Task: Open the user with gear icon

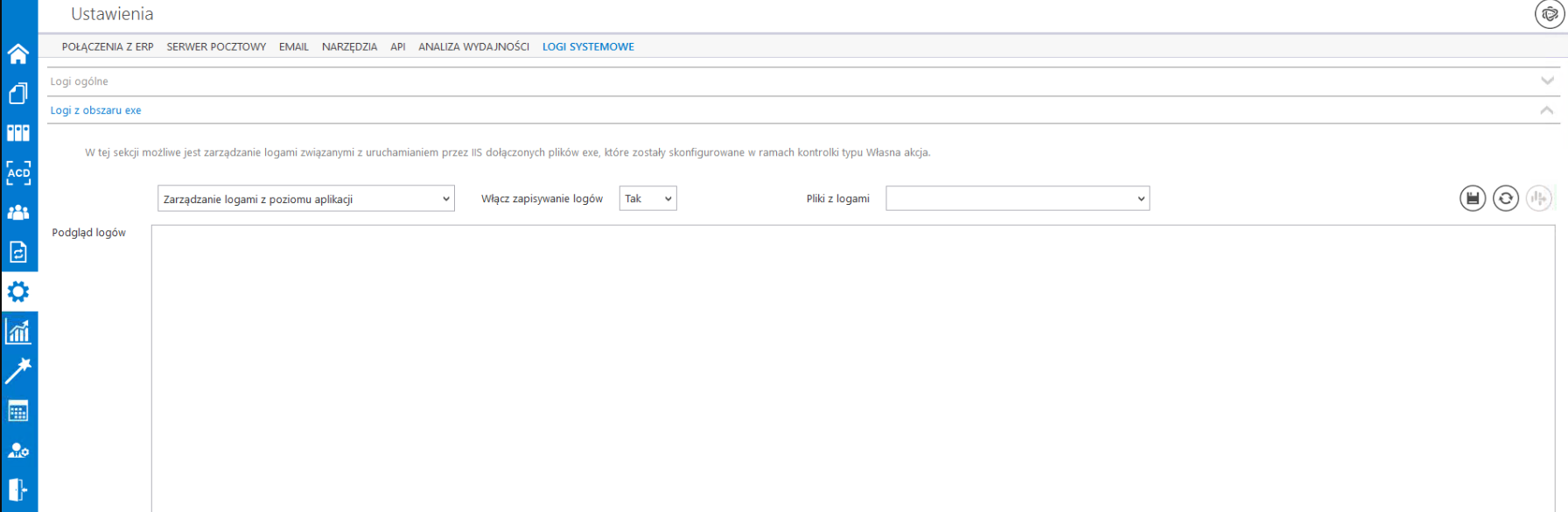Action: 18,450
